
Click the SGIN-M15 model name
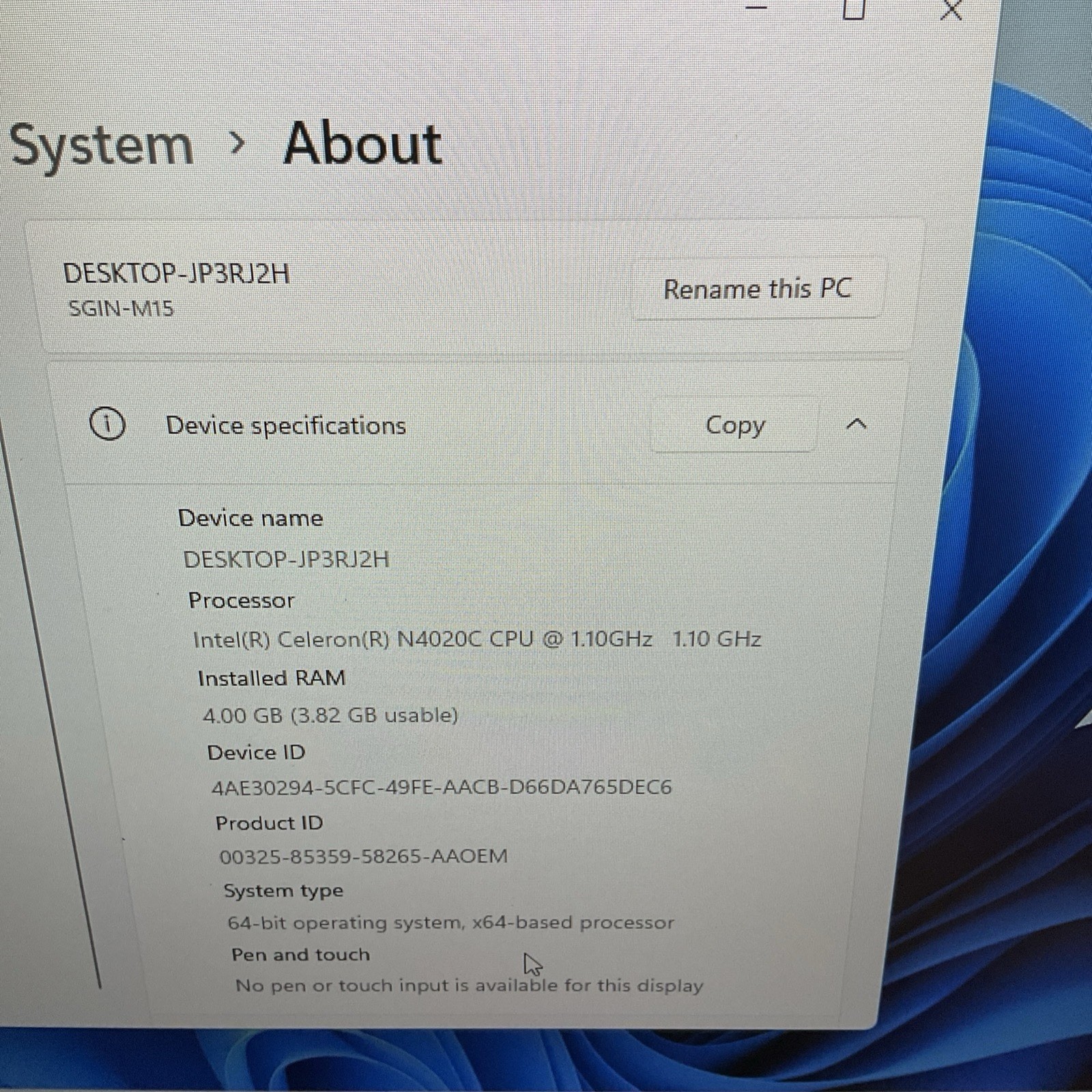coord(121,308)
